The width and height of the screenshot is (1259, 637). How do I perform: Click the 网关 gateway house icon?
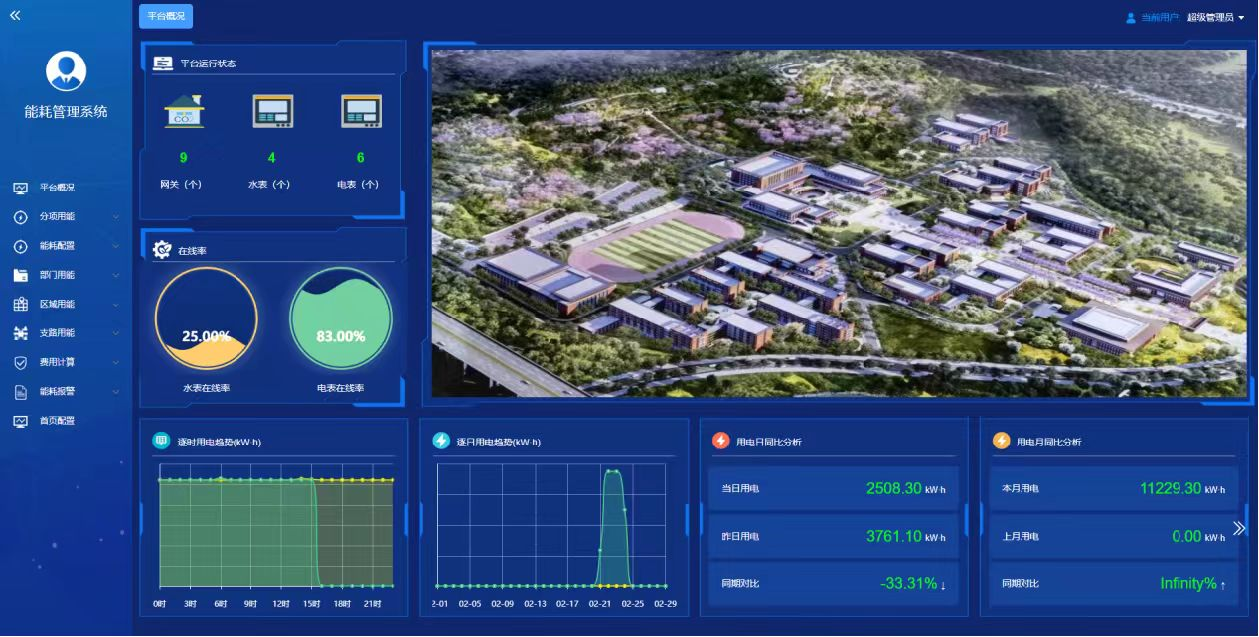(x=184, y=111)
